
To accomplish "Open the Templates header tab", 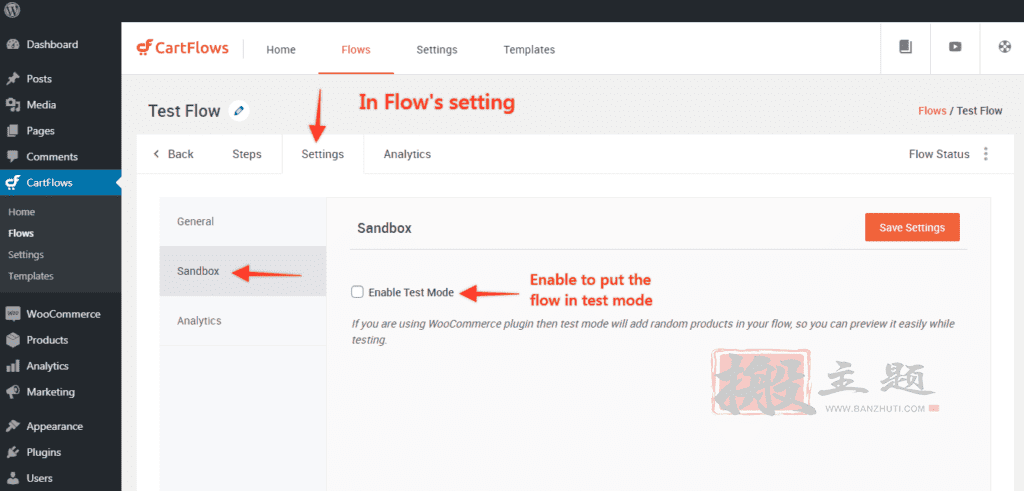I will (529, 50).
